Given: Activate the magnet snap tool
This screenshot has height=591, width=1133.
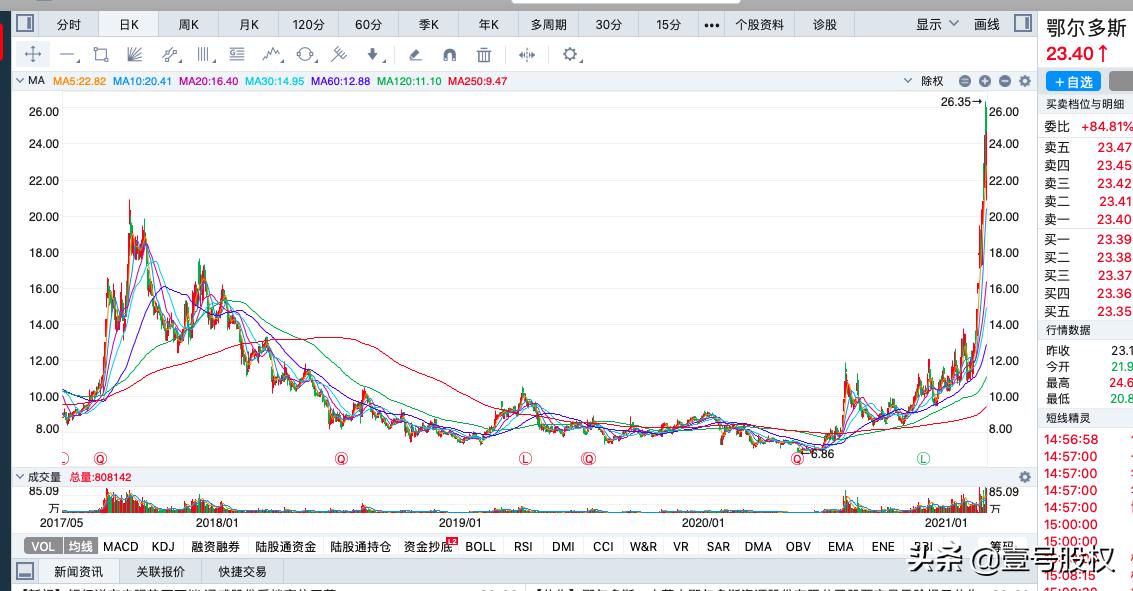Looking at the screenshot, I should [x=450, y=55].
